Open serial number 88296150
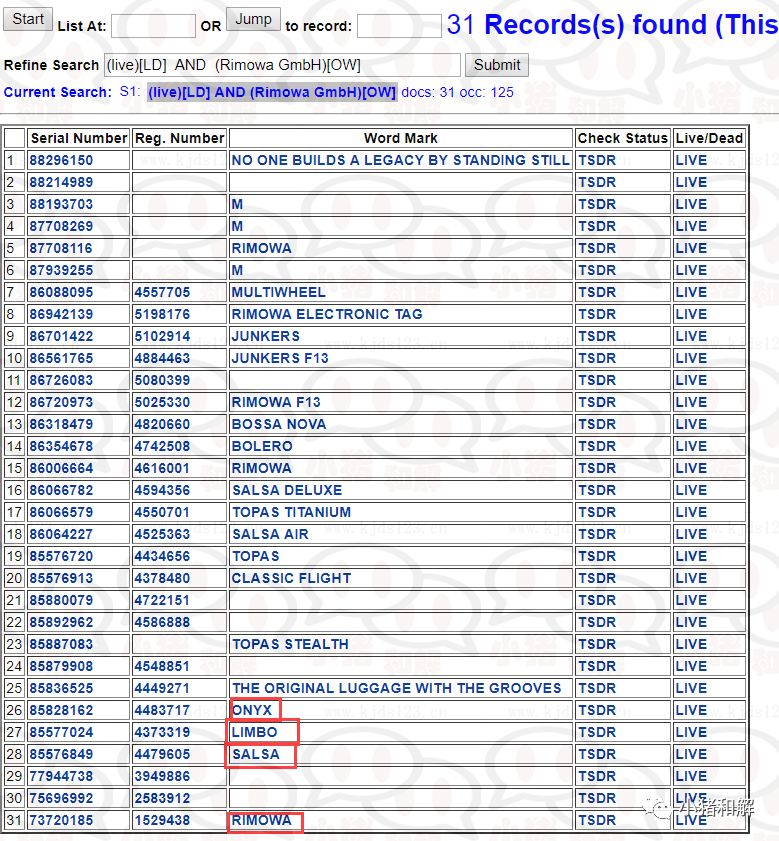779x841 pixels. 61,160
